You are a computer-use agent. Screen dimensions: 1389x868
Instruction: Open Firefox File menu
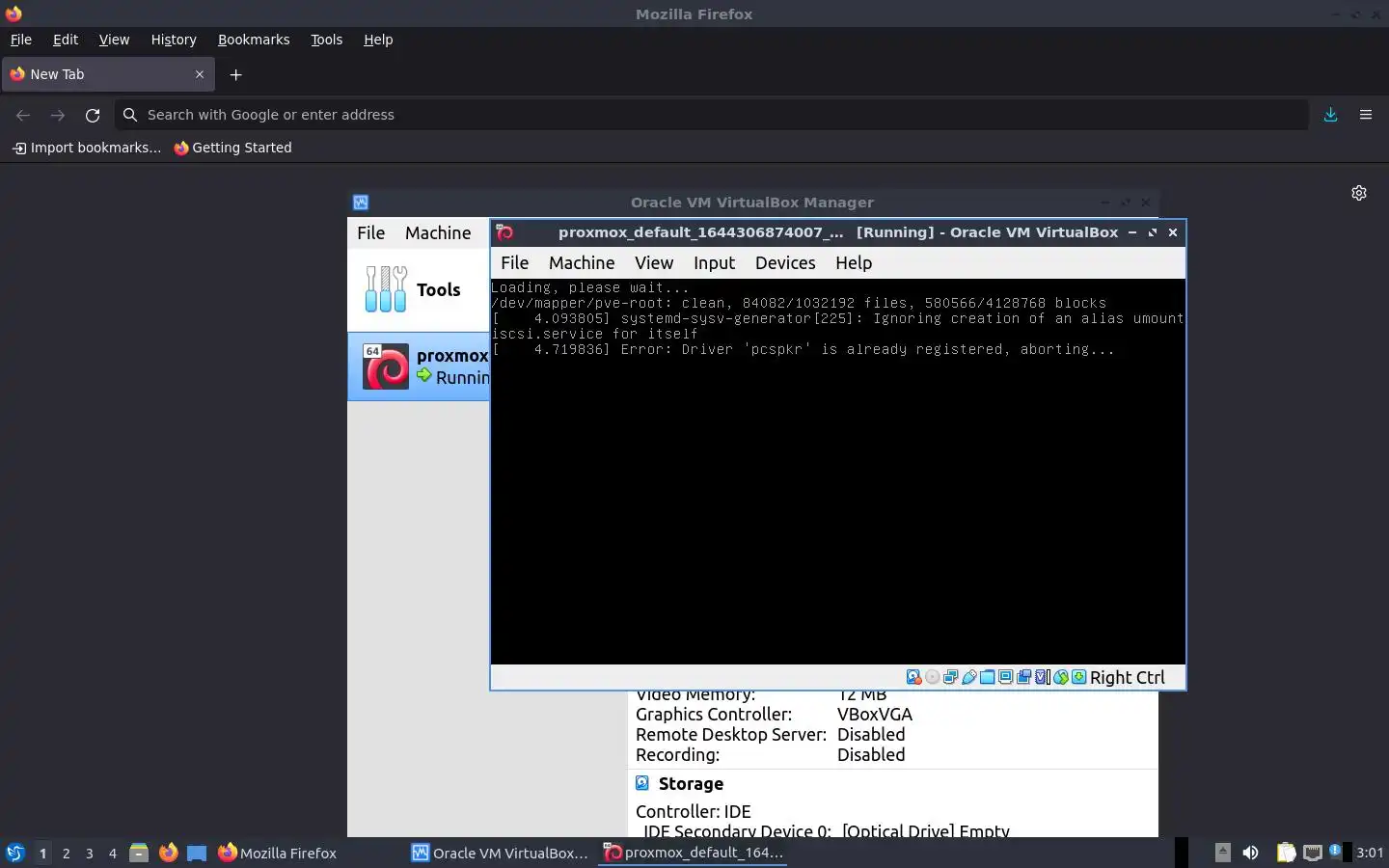[x=21, y=40]
